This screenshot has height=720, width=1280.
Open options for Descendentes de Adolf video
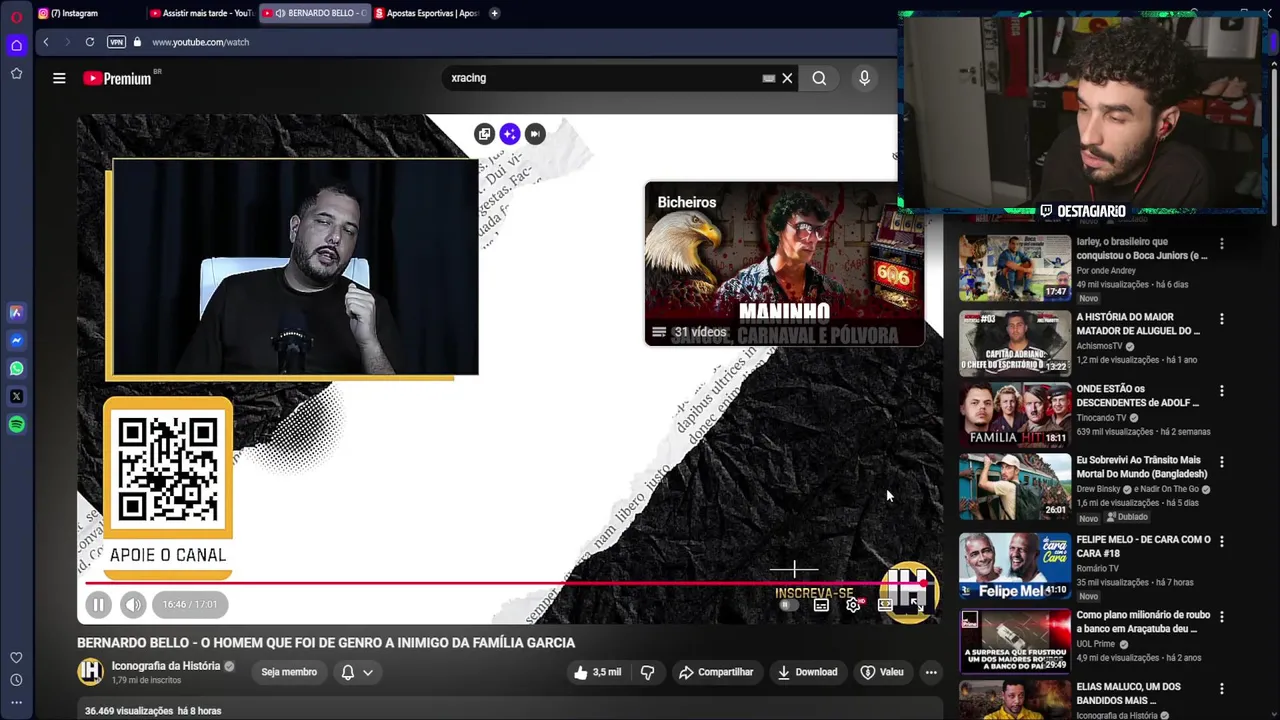(1221, 391)
